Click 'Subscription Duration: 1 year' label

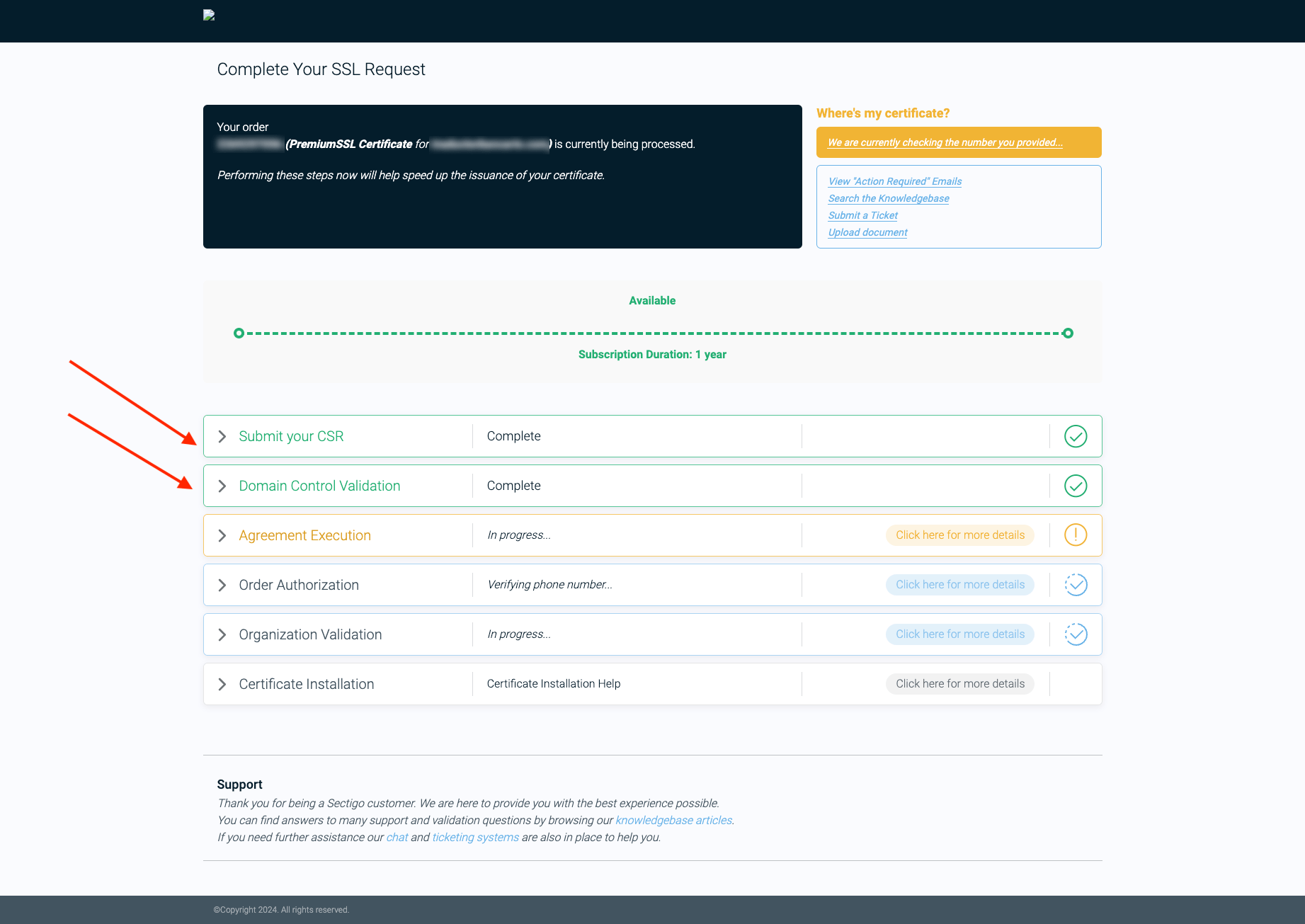[652, 354]
